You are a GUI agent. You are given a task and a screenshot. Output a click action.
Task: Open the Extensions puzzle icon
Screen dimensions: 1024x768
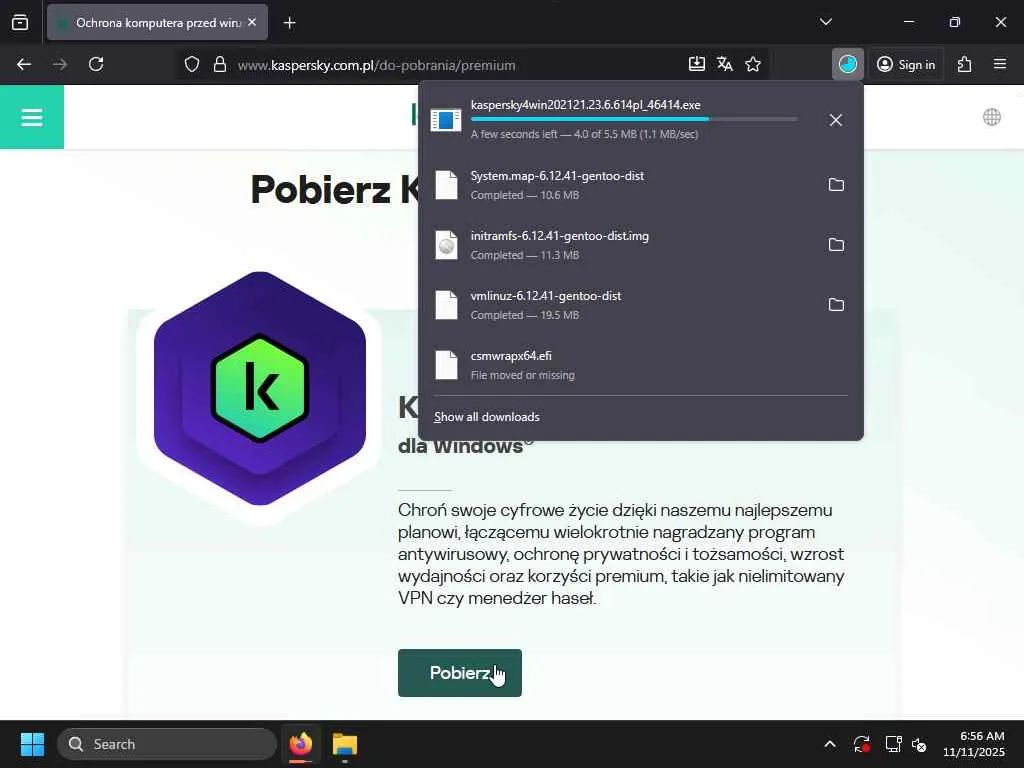click(965, 64)
